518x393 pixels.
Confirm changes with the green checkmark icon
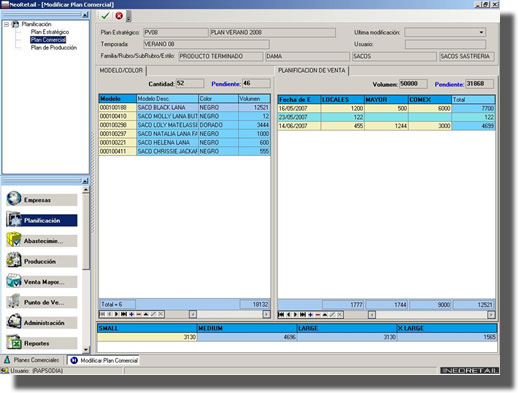(x=105, y=16)
